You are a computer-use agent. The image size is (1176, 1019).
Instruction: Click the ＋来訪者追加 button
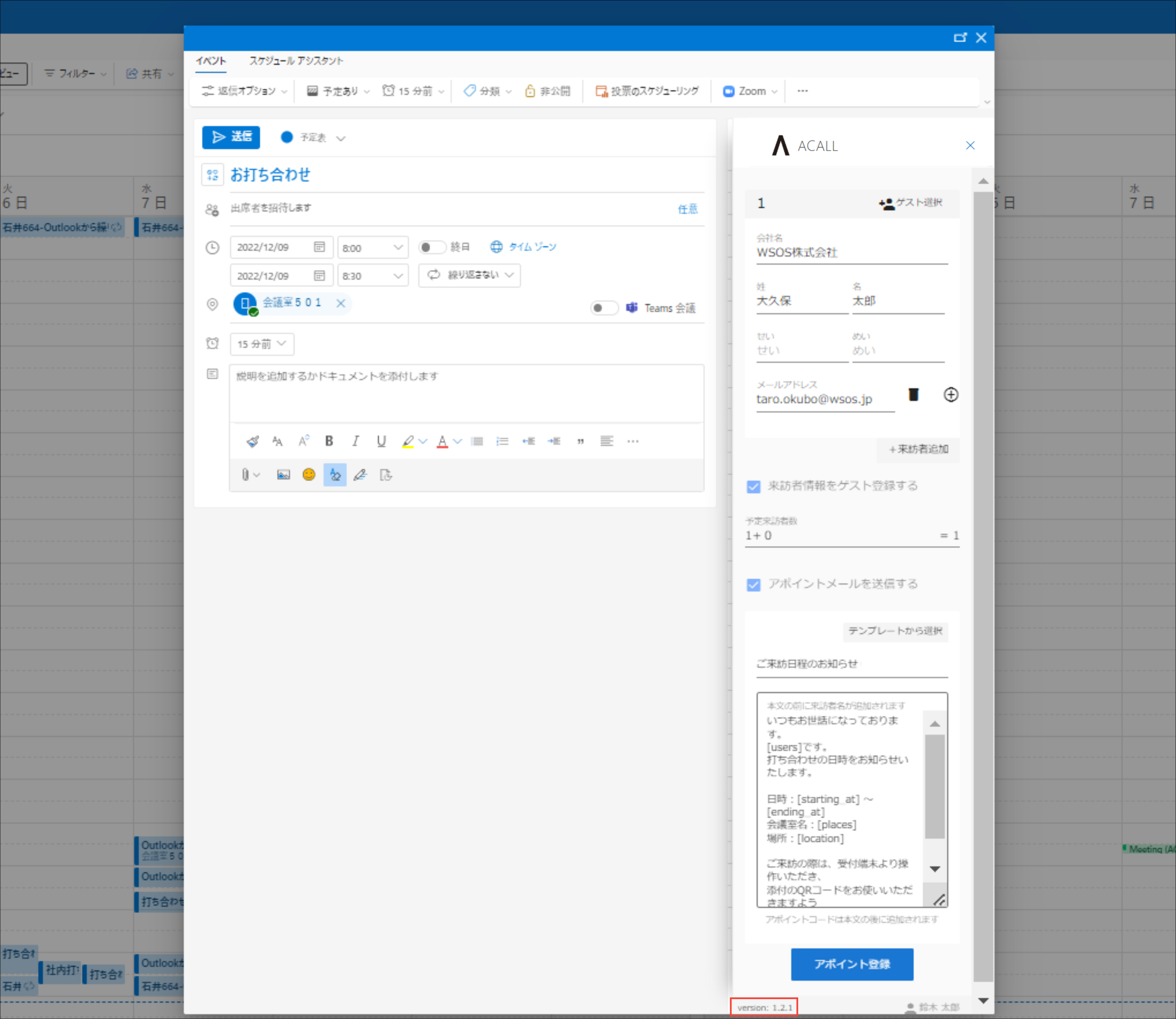[918, 449]
